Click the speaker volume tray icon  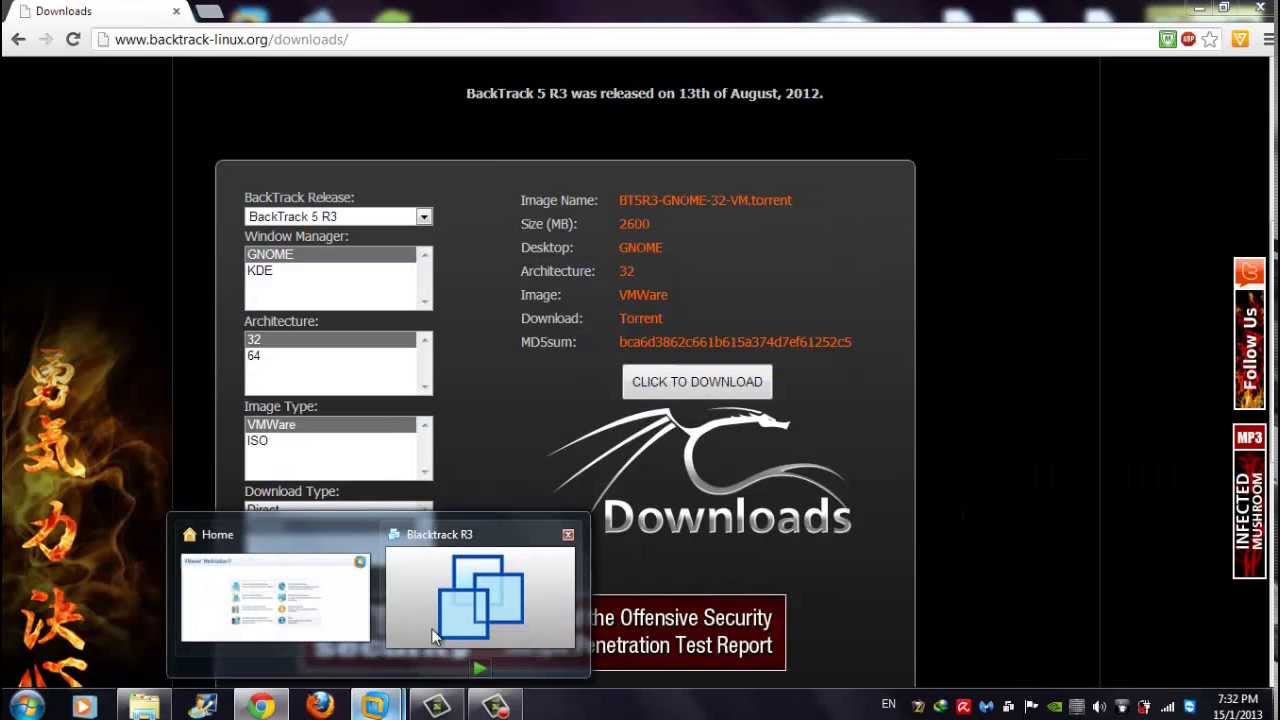pyautogui.click(x=1099, y=707)
